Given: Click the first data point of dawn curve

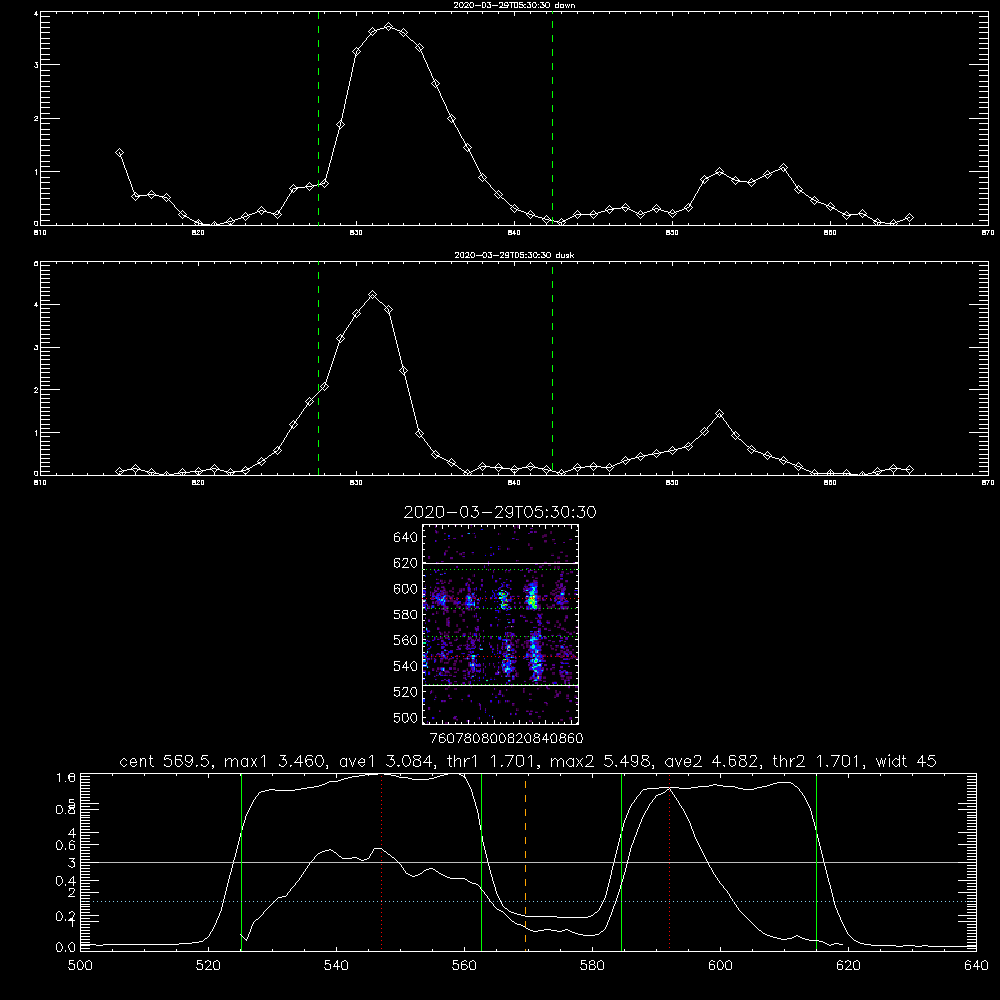Looking at the screenshot, I should coord(119,152).
